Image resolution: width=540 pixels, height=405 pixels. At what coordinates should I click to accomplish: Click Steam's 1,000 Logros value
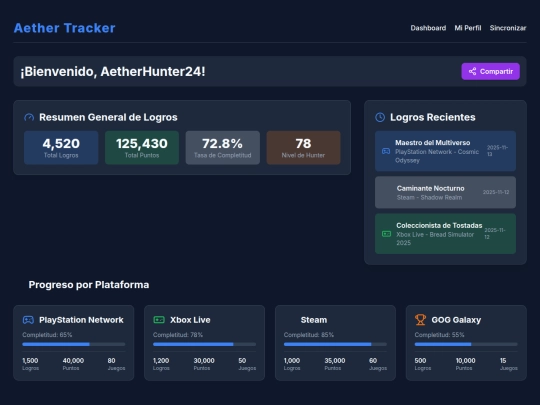point(292,361)
